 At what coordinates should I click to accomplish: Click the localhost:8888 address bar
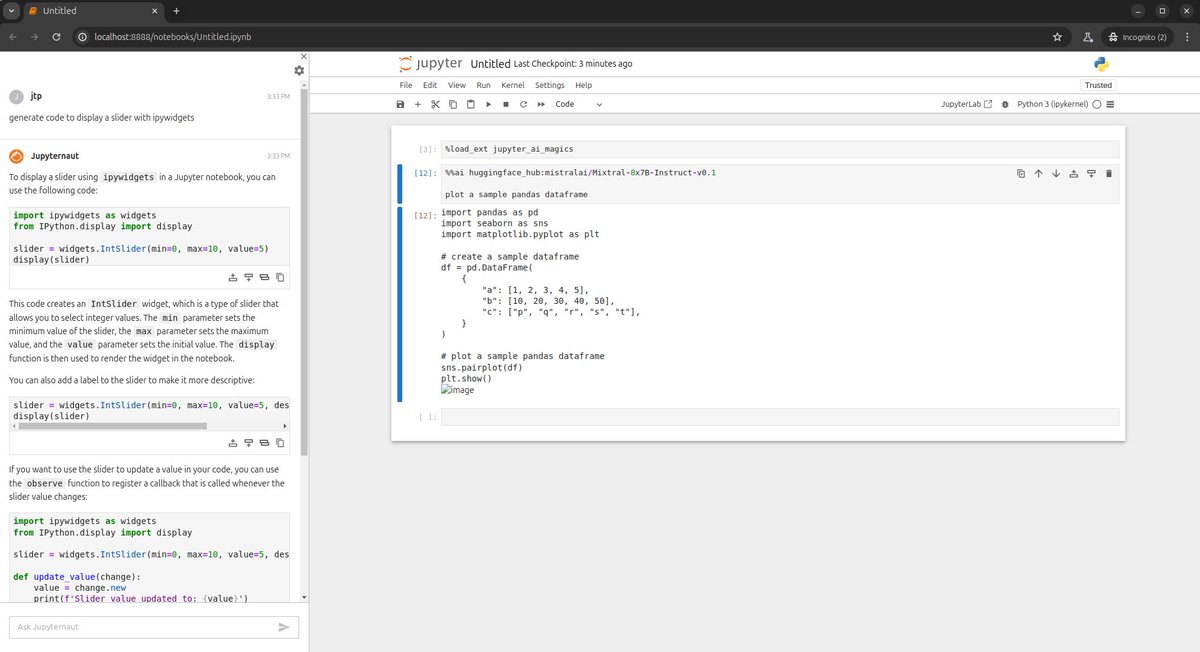pyautogui.click(x=560, y=37)
